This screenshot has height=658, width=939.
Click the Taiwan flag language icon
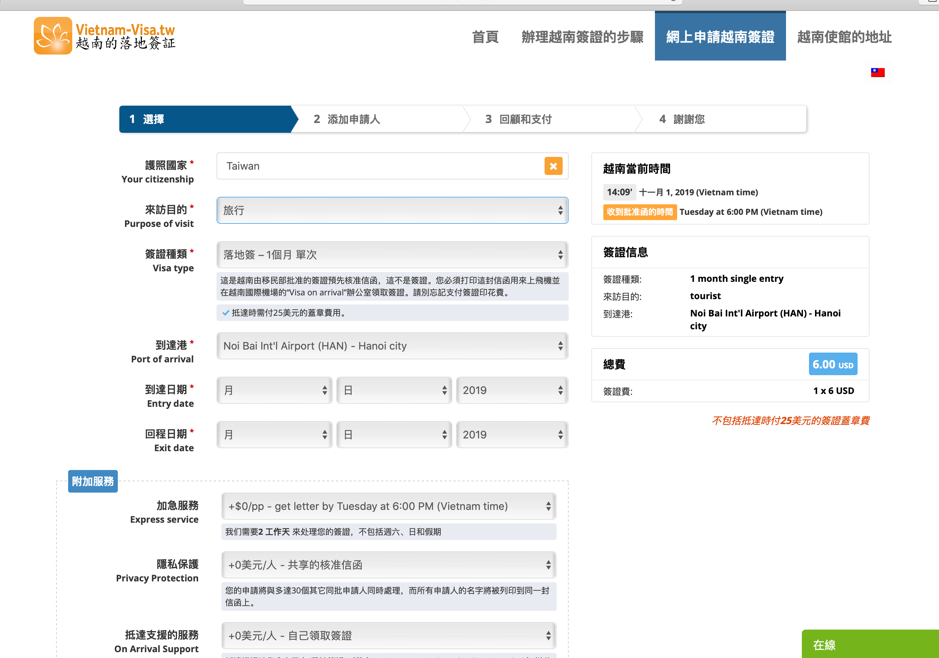(x=877, y=73)
